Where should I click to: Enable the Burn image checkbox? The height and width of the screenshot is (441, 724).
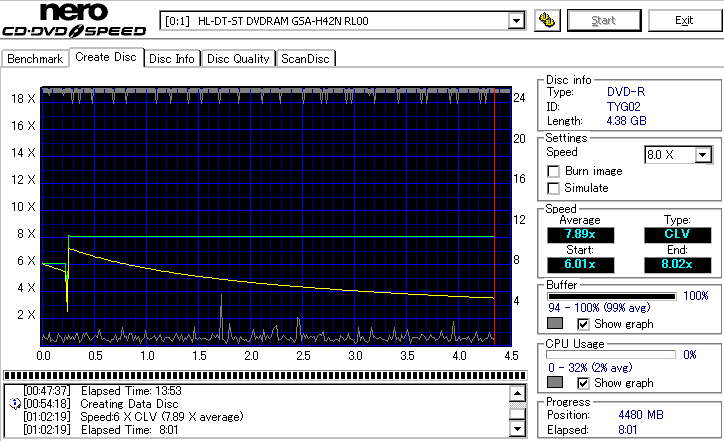tap(554, 171)
